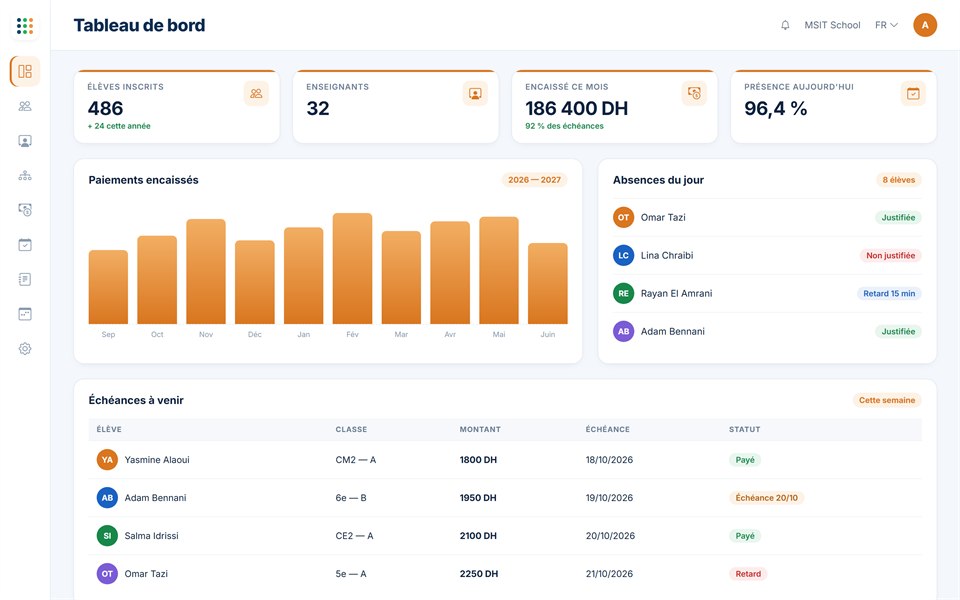The width and height of the screenshot is (960, 600).
Task: Select the Fév bar in payments chart
Action: point(353,268)
